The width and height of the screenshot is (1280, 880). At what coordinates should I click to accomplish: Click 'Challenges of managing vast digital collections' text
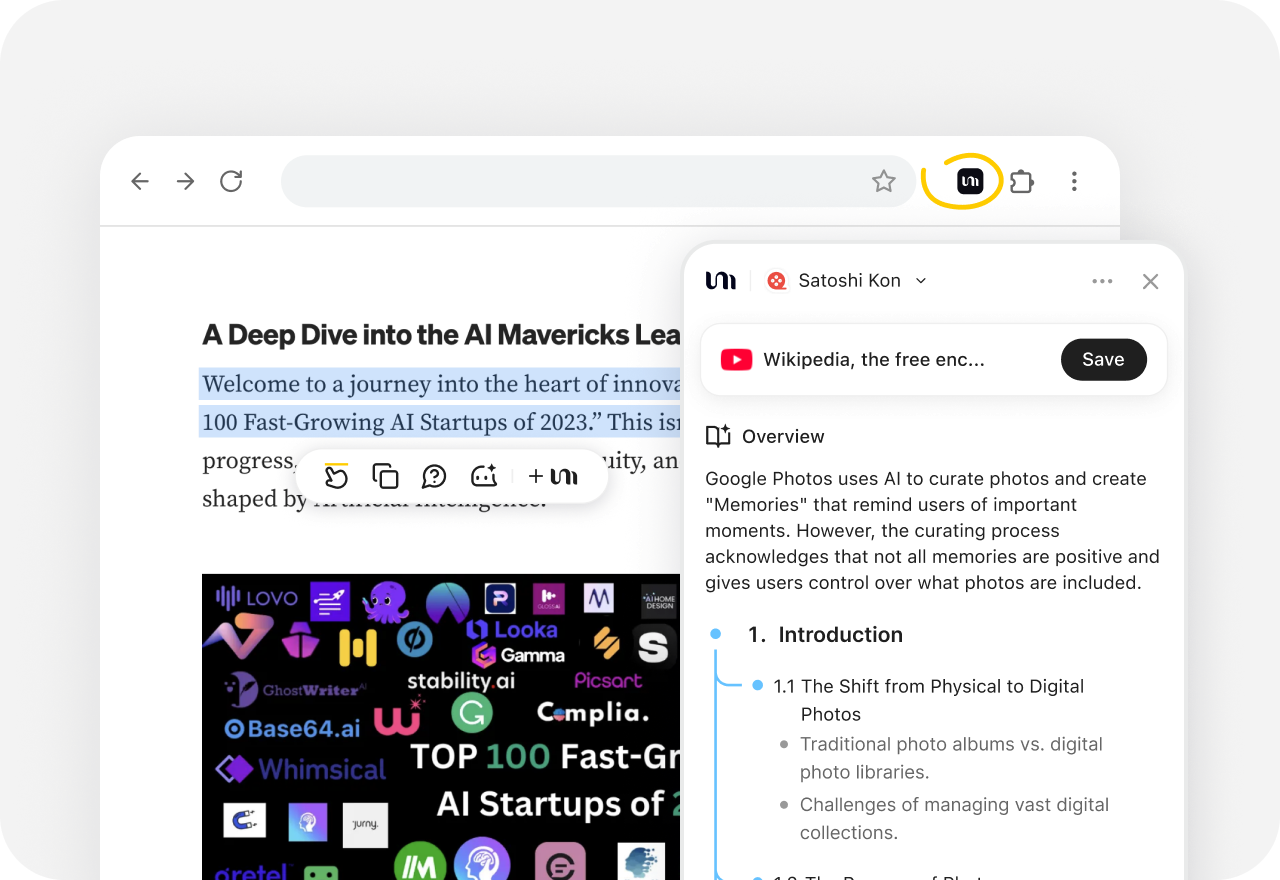(954, 818)
